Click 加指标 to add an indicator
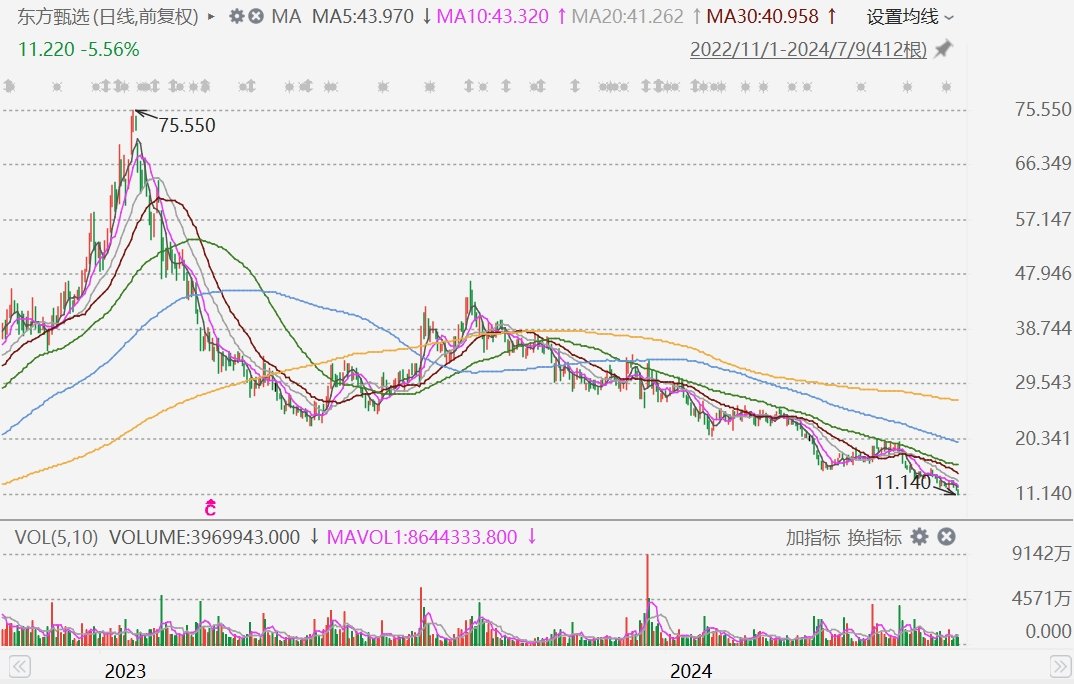Viewport: 1074px width, 684px height. tap(812, 537)
